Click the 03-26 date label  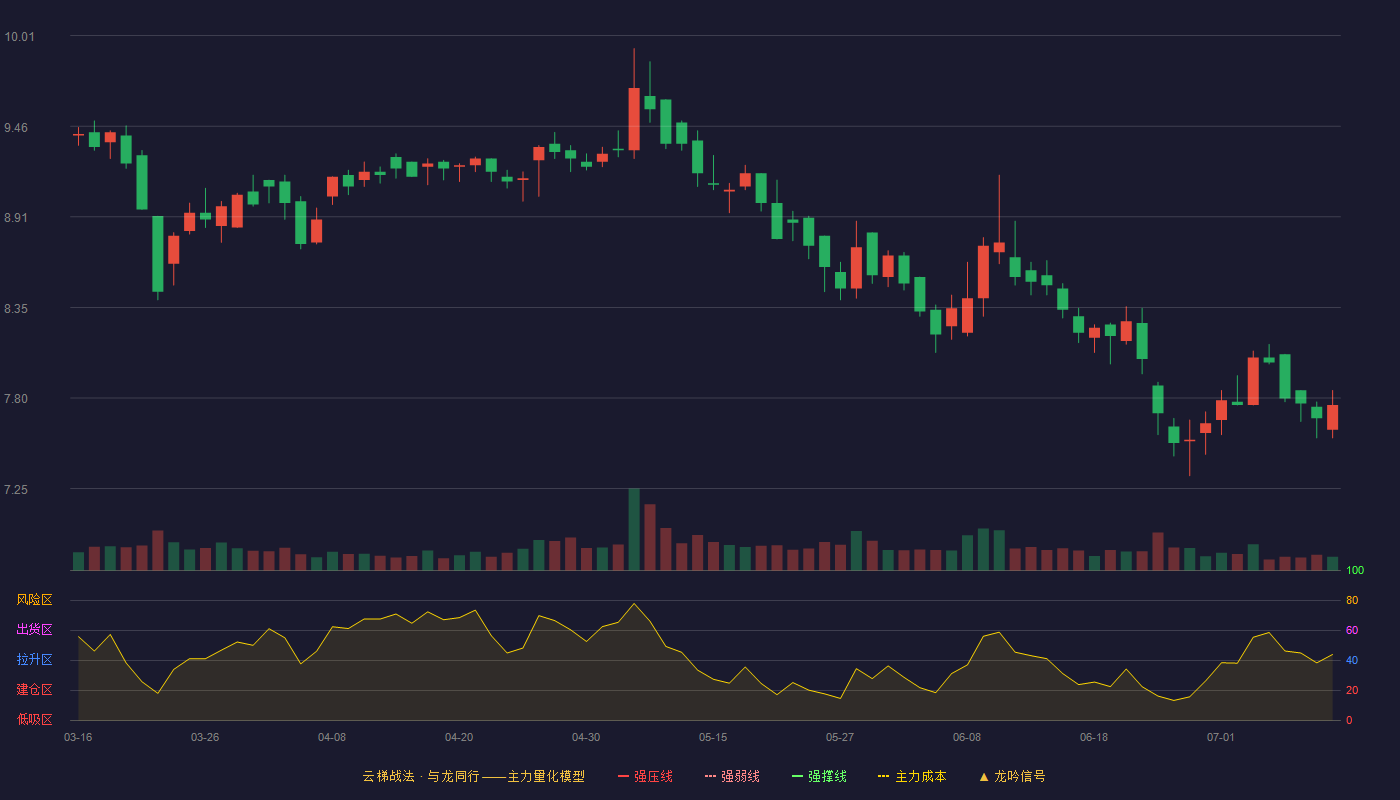coord(205,737)
